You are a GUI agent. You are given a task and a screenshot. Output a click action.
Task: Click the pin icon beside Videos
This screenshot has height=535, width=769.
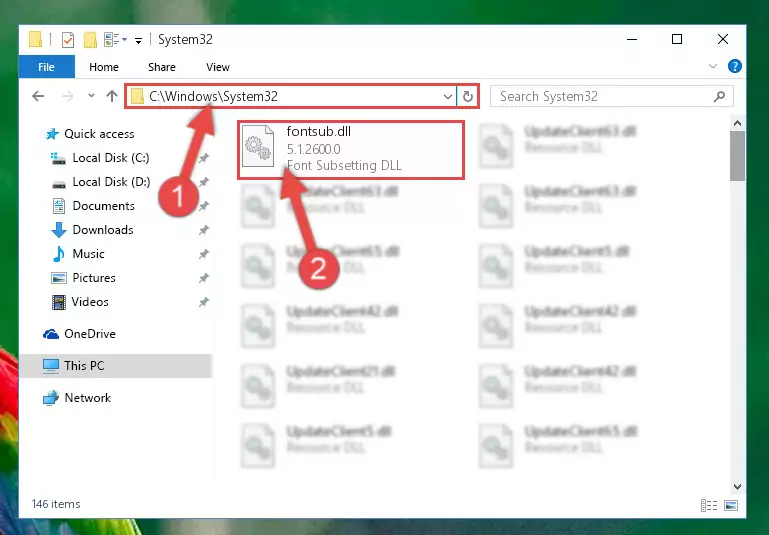pos(204,302)
